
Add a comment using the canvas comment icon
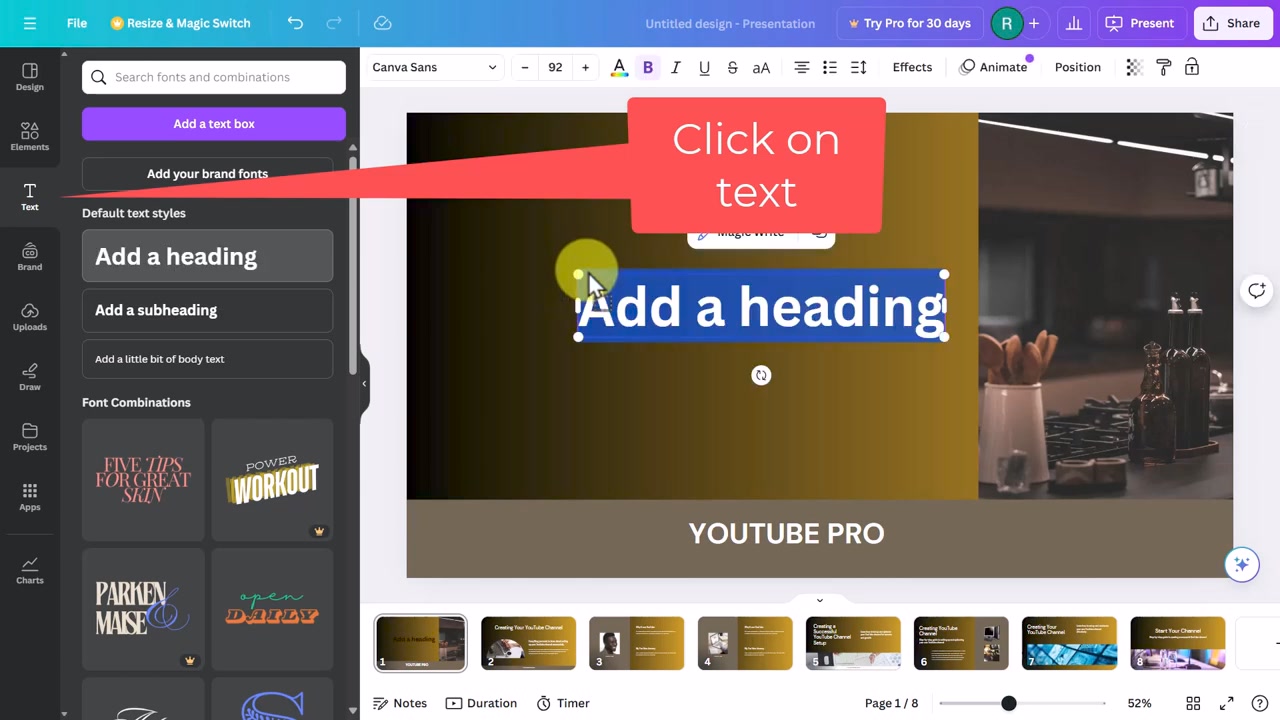pyautogui.click(x=1257, y=291)
